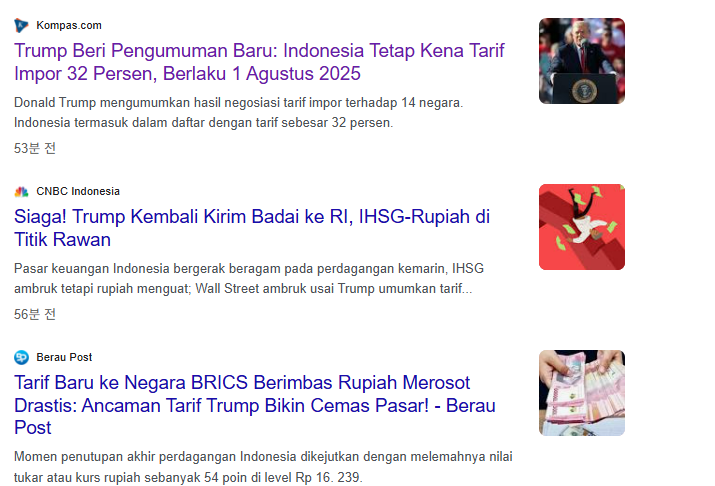This screenshot has height=486, width=715.
Task: Click the Berau Post round blue favicon
Action: coord(21,357)
